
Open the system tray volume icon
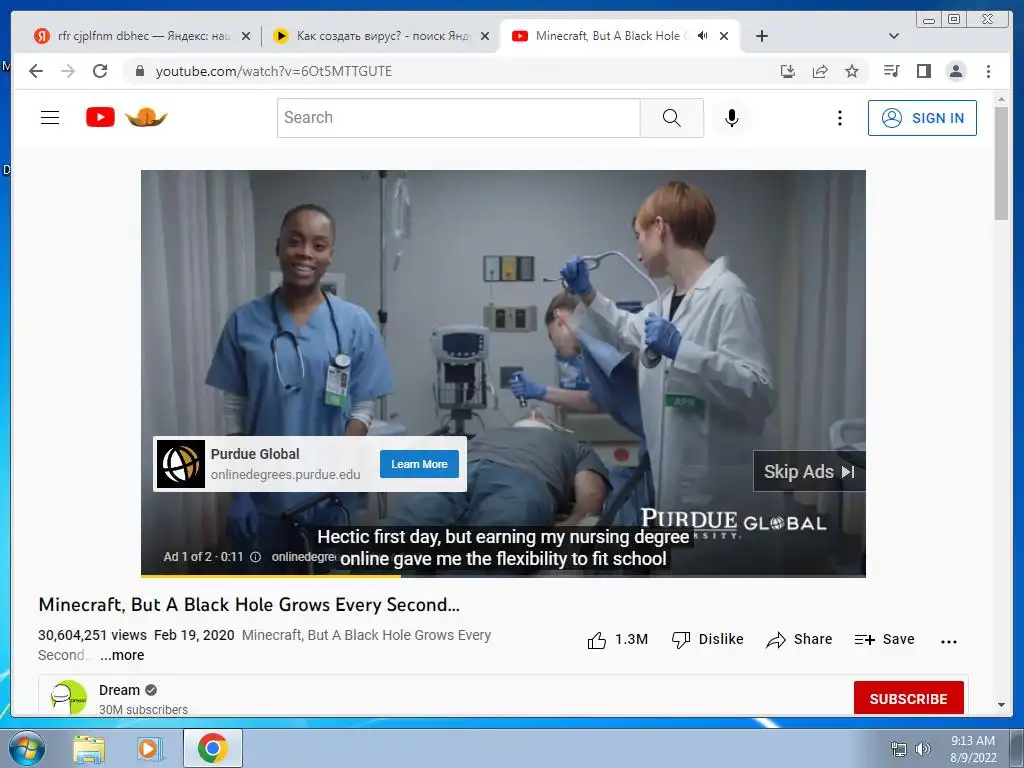[923, 749]
